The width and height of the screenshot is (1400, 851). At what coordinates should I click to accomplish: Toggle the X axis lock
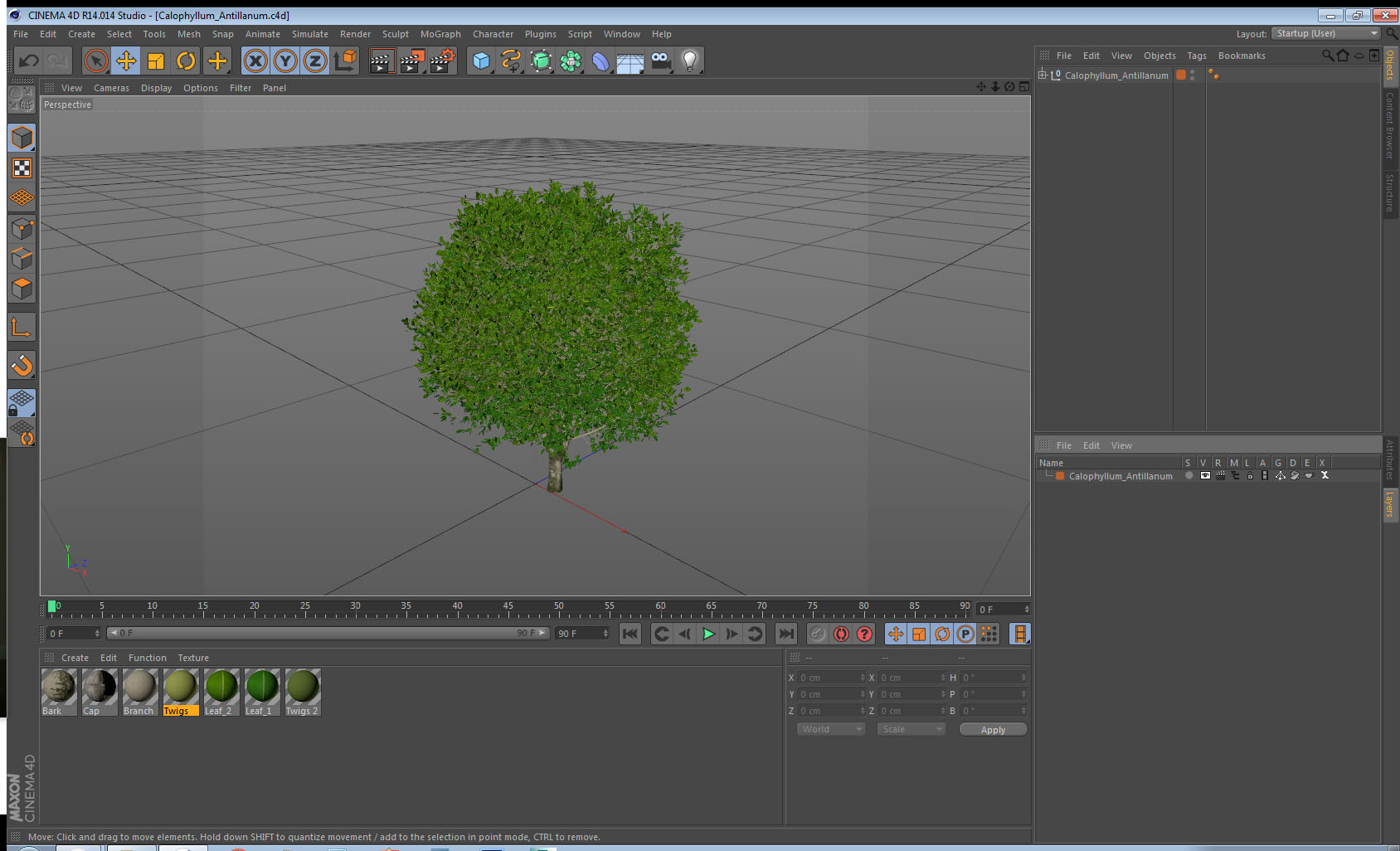click(x=255, y=61)
